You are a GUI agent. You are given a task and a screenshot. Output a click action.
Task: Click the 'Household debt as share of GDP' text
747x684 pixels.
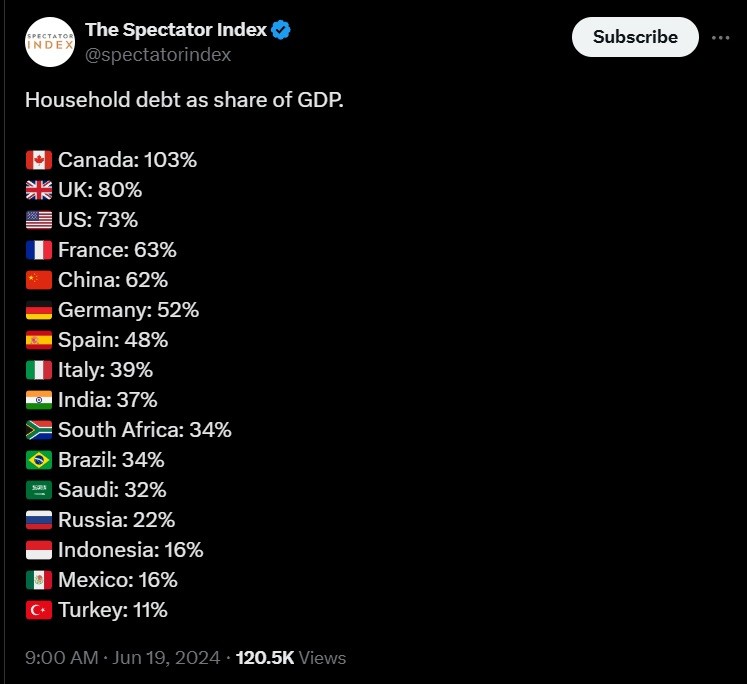coord(183,100)
